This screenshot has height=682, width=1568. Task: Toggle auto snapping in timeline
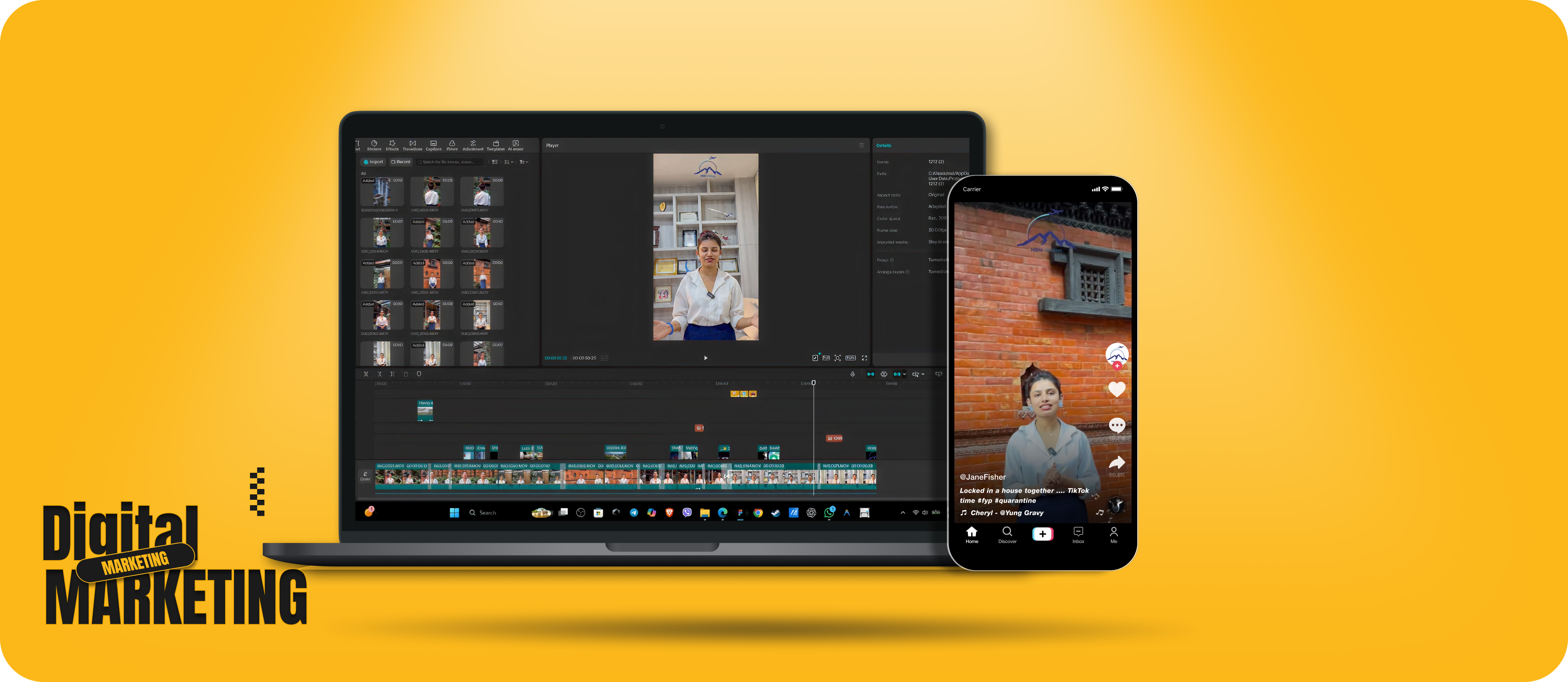tap(884, 374)
